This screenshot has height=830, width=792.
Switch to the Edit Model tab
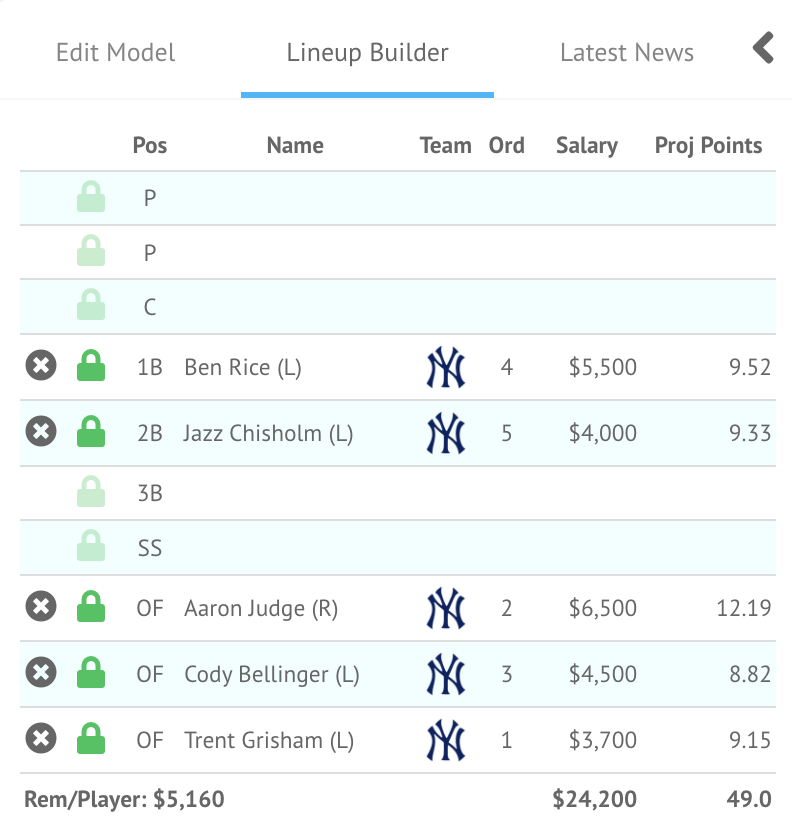pyautogui.click(x=115, y=53)
